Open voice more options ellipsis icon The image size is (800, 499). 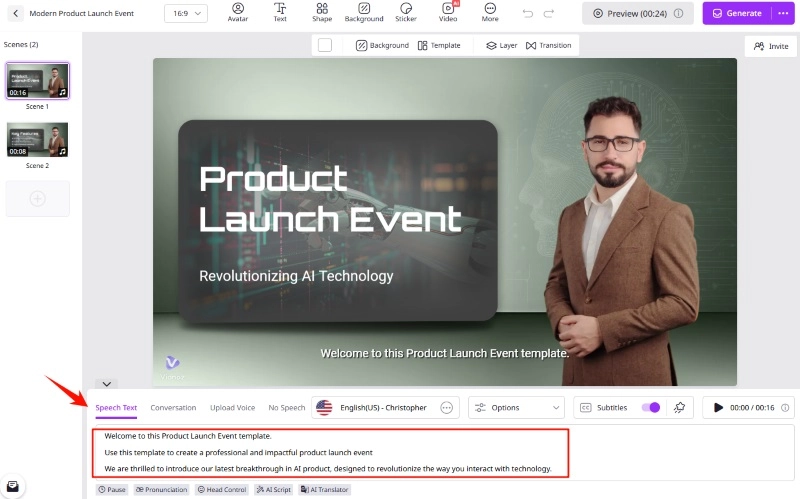(x=447, y=408)
